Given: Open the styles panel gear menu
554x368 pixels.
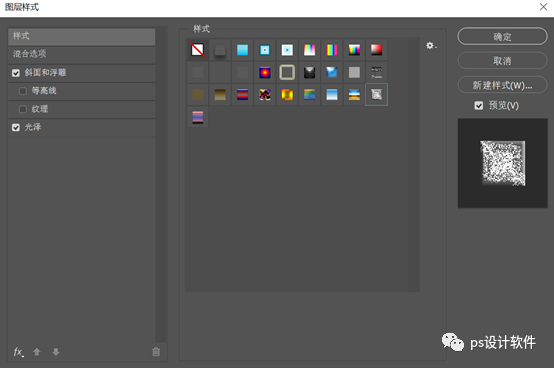Looking at the screenshot, I should click(x=431, y=46).
